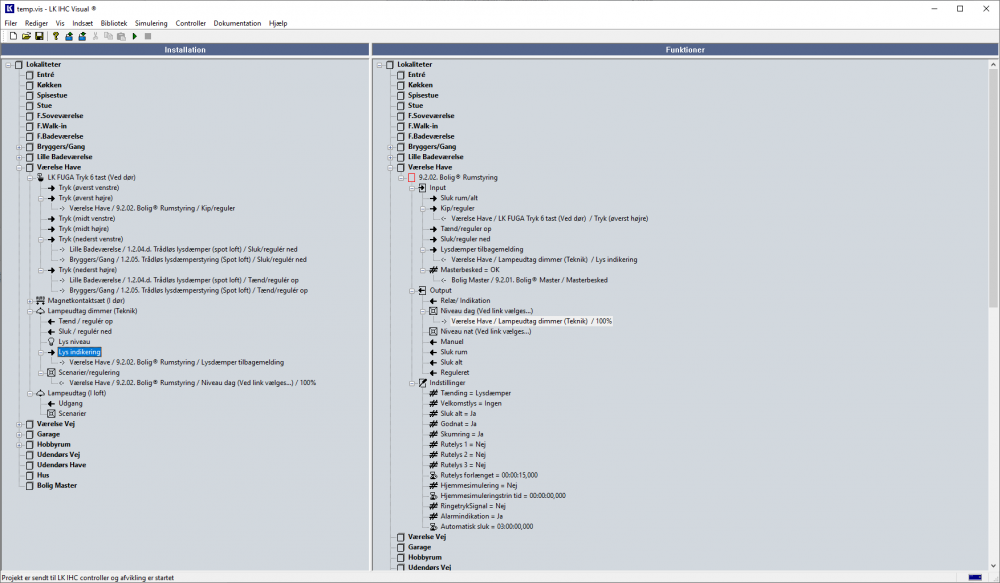Click the New project toolbar icon

click(14, 36)
